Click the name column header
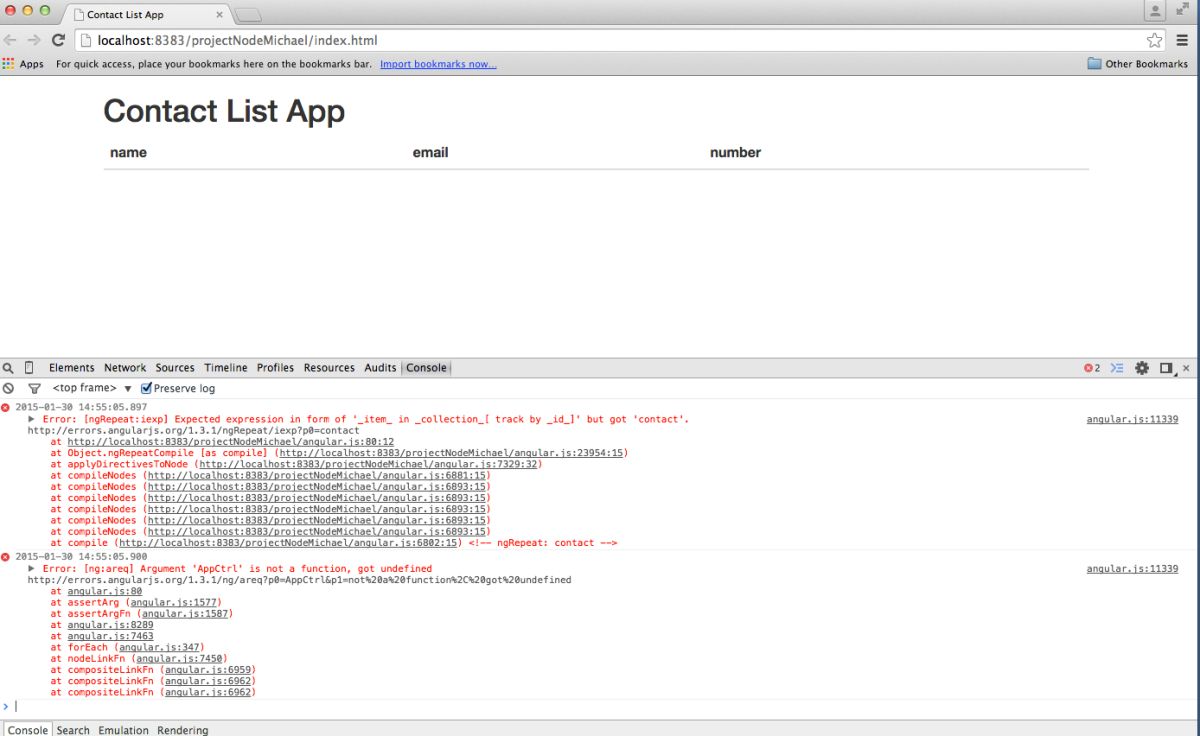 (128, 153)
